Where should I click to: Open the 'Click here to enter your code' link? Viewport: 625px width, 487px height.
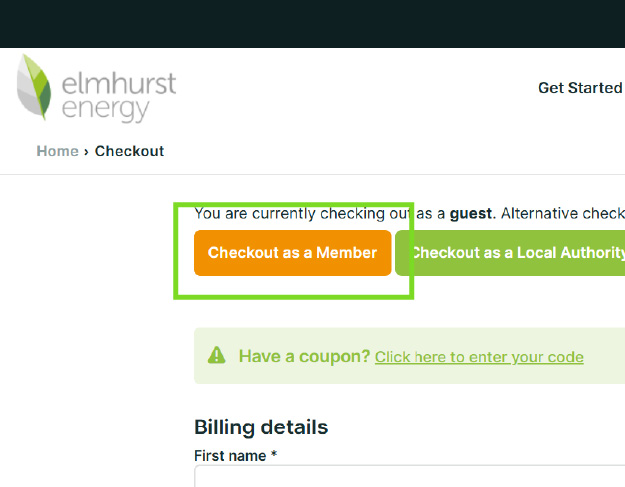click(x=479, y=357)
